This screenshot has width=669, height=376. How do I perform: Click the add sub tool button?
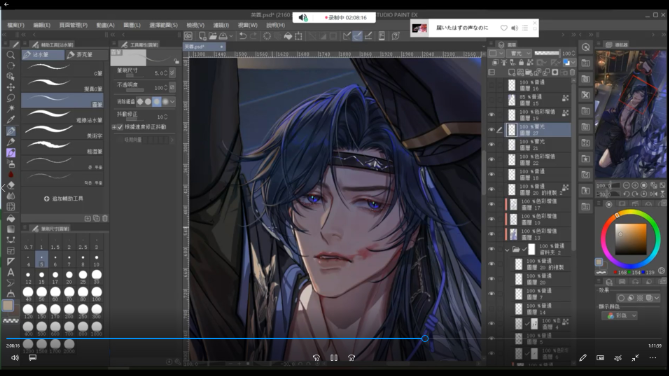63,199
